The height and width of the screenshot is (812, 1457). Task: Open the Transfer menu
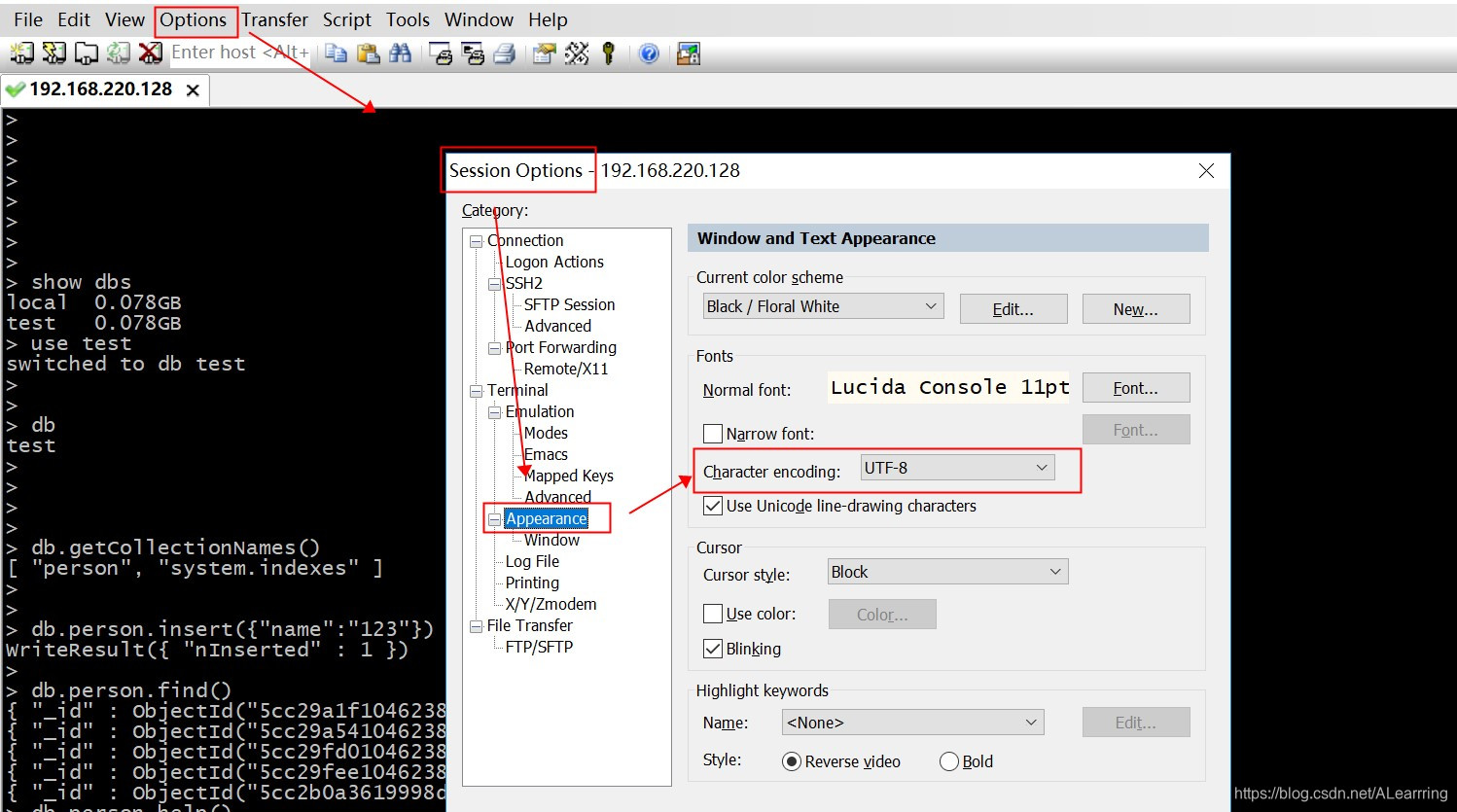pyautogui.click(x=275, y=19)
